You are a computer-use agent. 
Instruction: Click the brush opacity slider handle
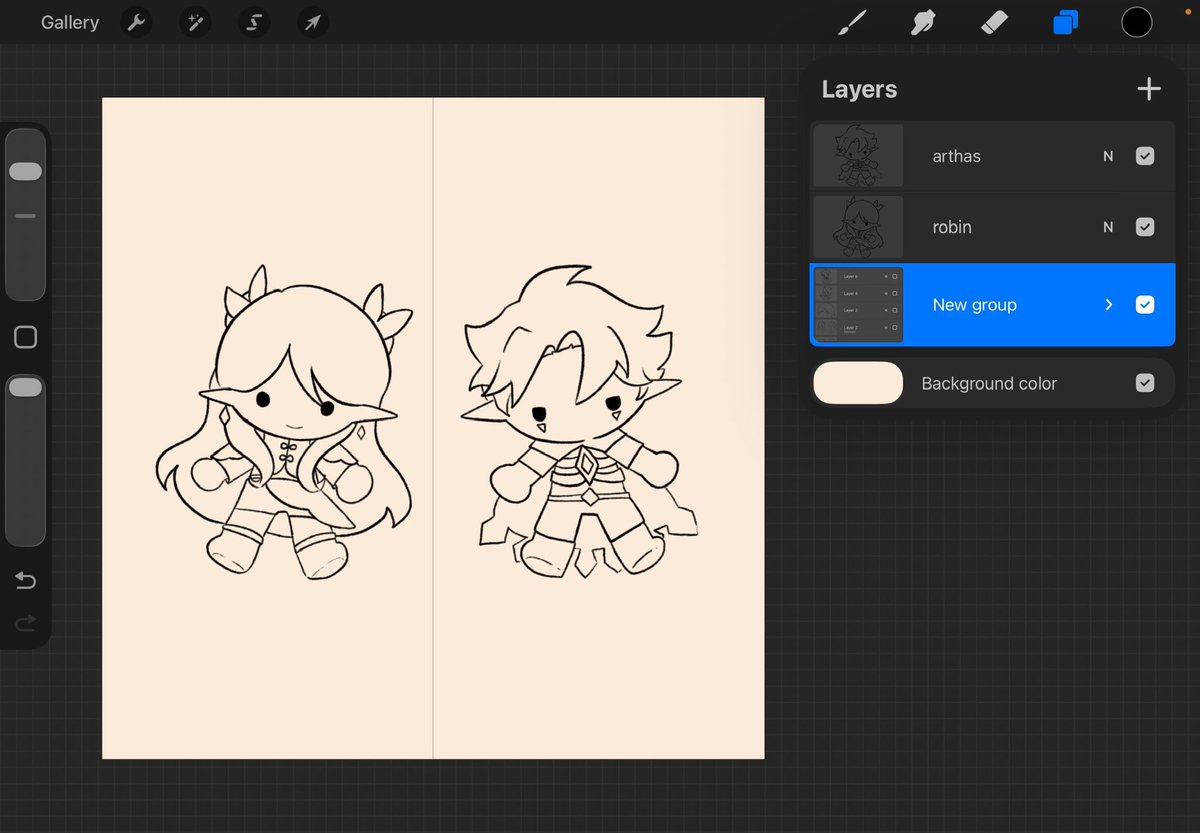tap(25, 387)
